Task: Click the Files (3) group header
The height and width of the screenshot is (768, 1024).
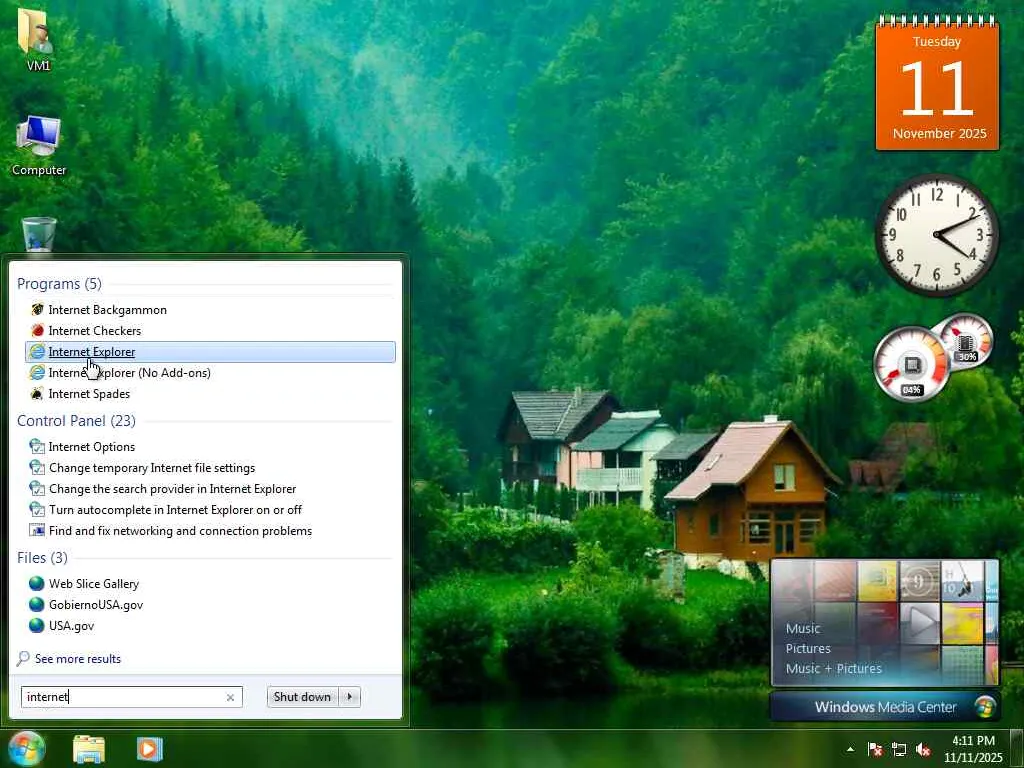Action: (x=42, y=558)
